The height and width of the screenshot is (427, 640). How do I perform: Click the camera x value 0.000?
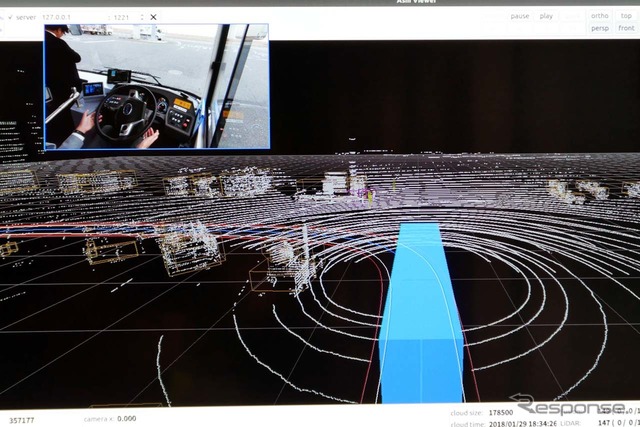[x=127, y=418]
